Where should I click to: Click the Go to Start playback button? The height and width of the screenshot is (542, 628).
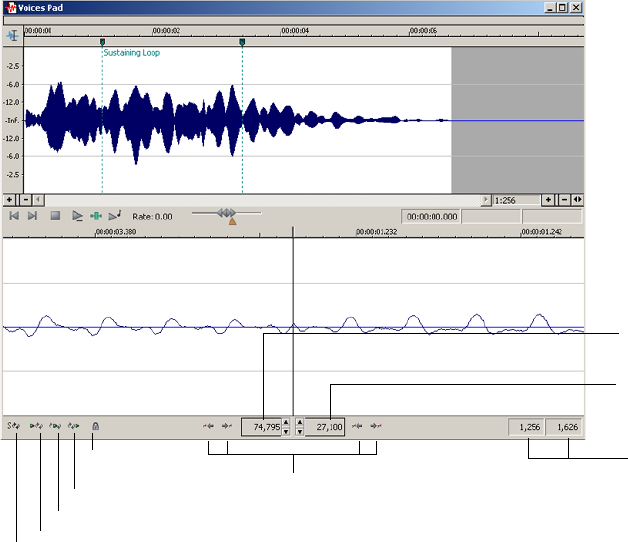(x=14, y=216)
